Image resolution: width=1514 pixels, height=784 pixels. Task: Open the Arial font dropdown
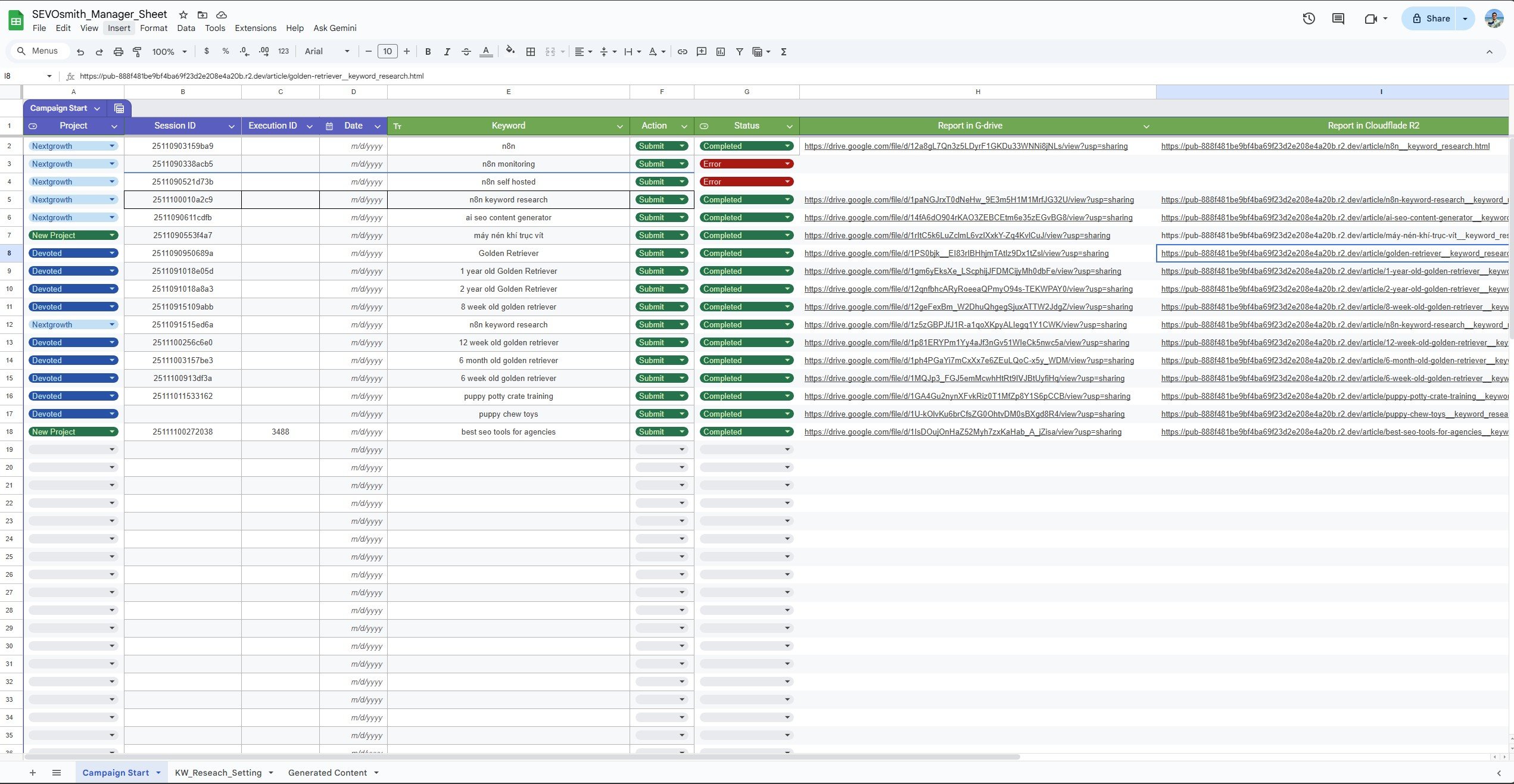[x=326, y=52]
